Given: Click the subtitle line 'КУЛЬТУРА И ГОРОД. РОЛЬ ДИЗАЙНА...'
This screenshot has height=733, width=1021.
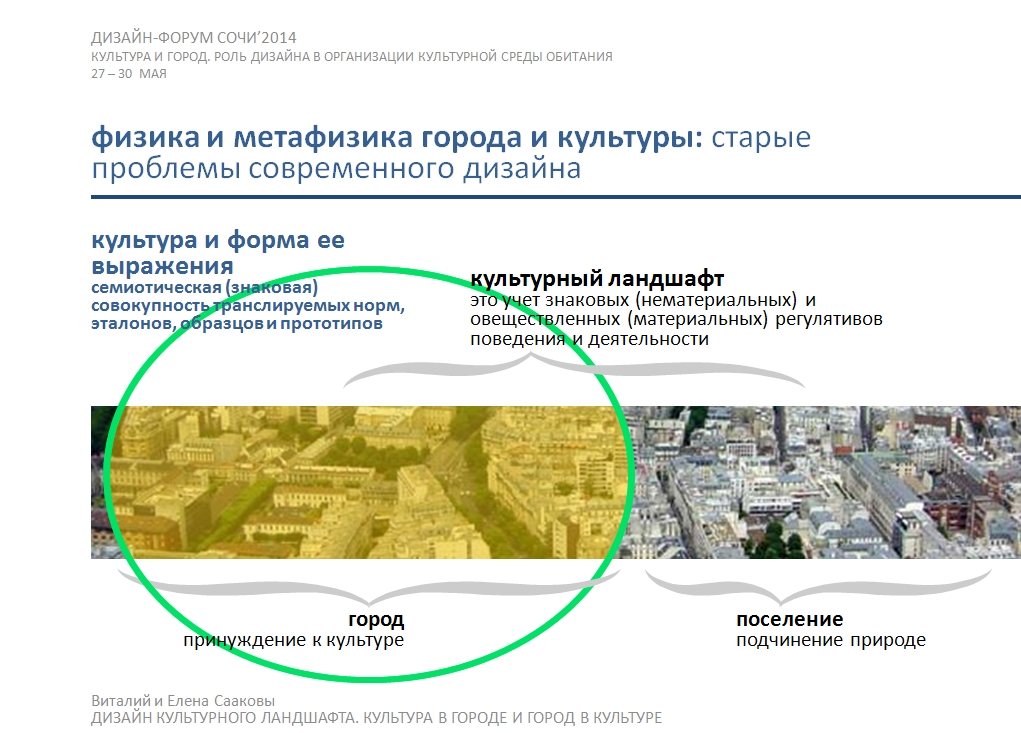Looking at the screenshot, I should tap(352, 57).
